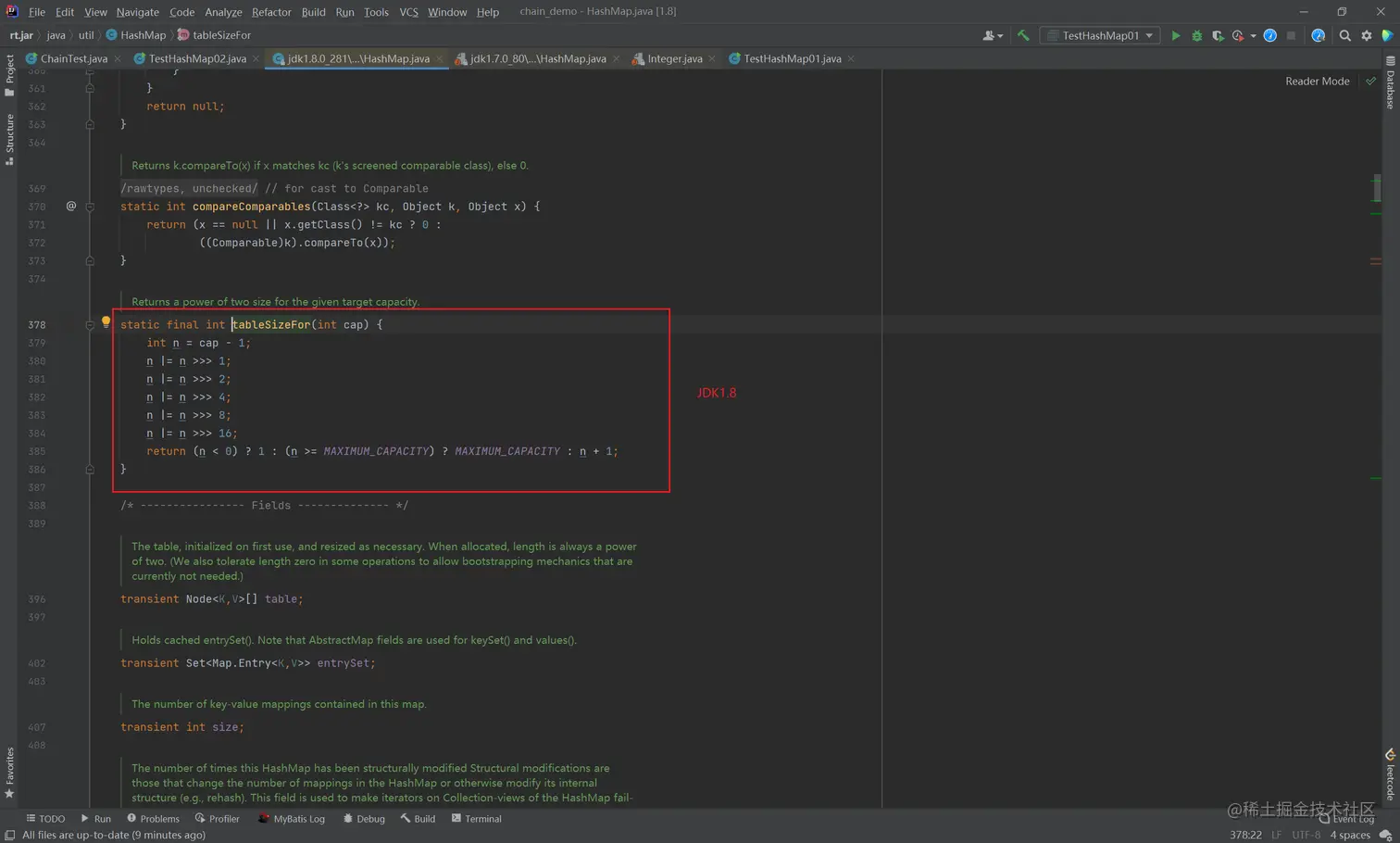The image size is (1400, 843).
Task: Click the fold marker at line 361
Action: (x=90, y=88)
